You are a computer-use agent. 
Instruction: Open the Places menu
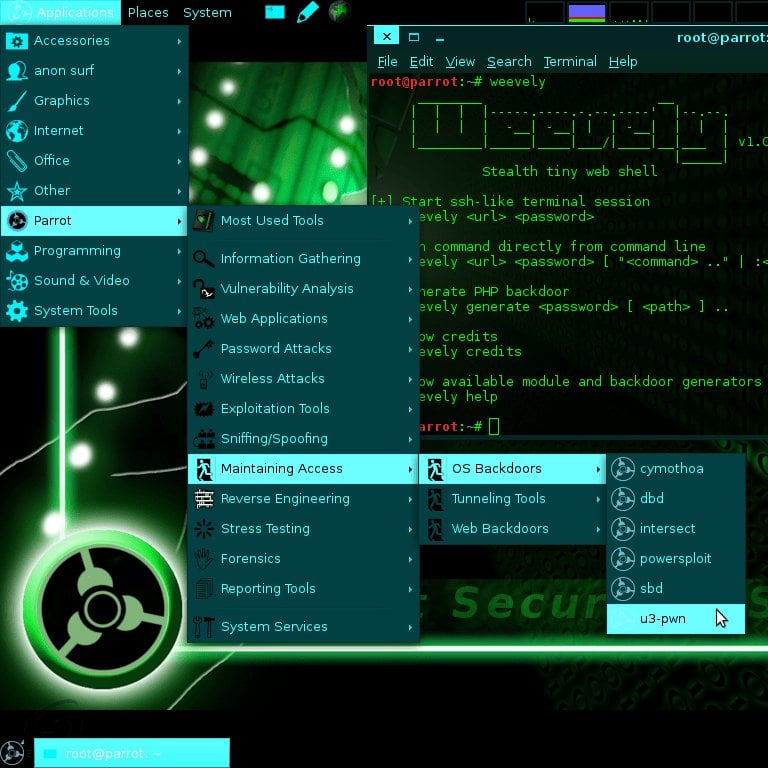(x=148, y=13)
